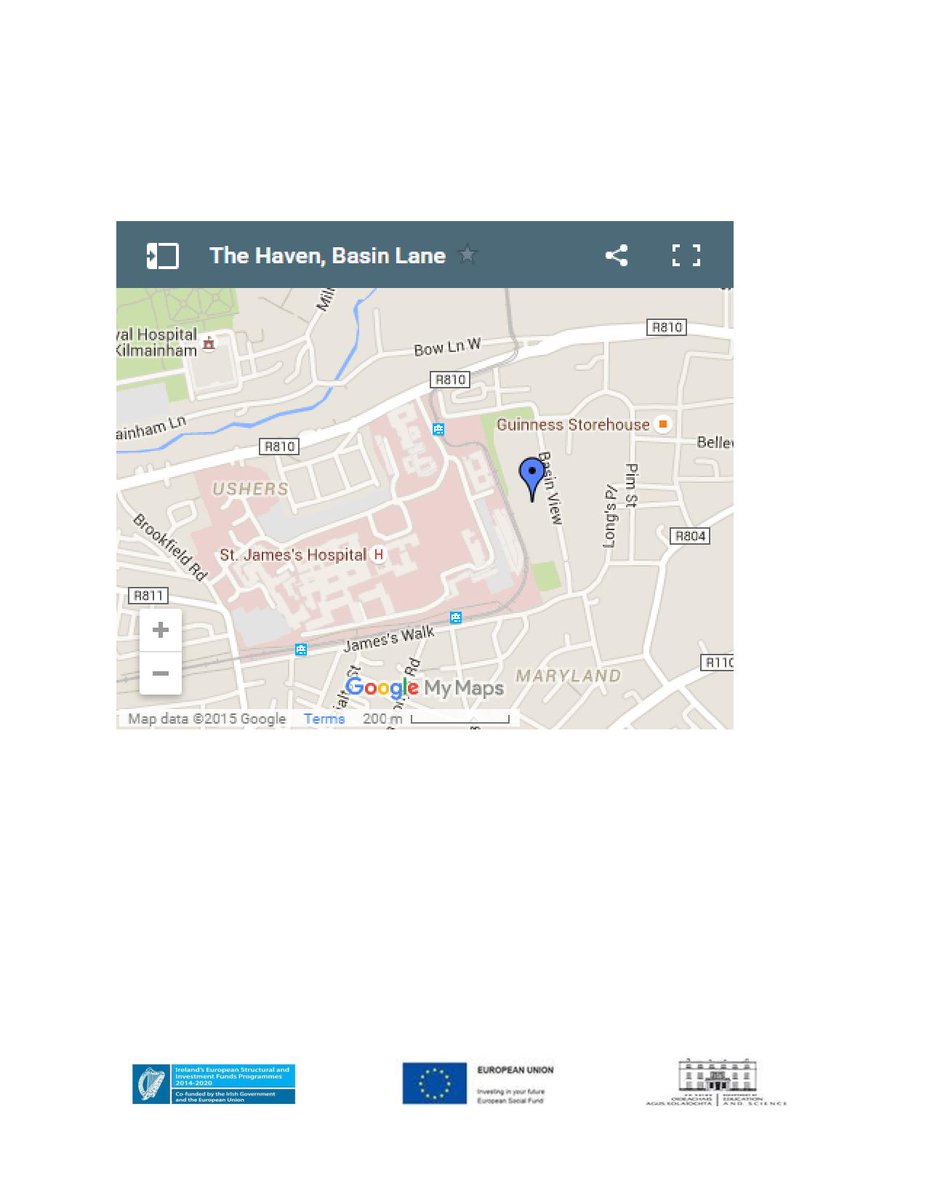Click the St. James's Hospital label
Screen dimensions: 927x1200
click(294, 554)
